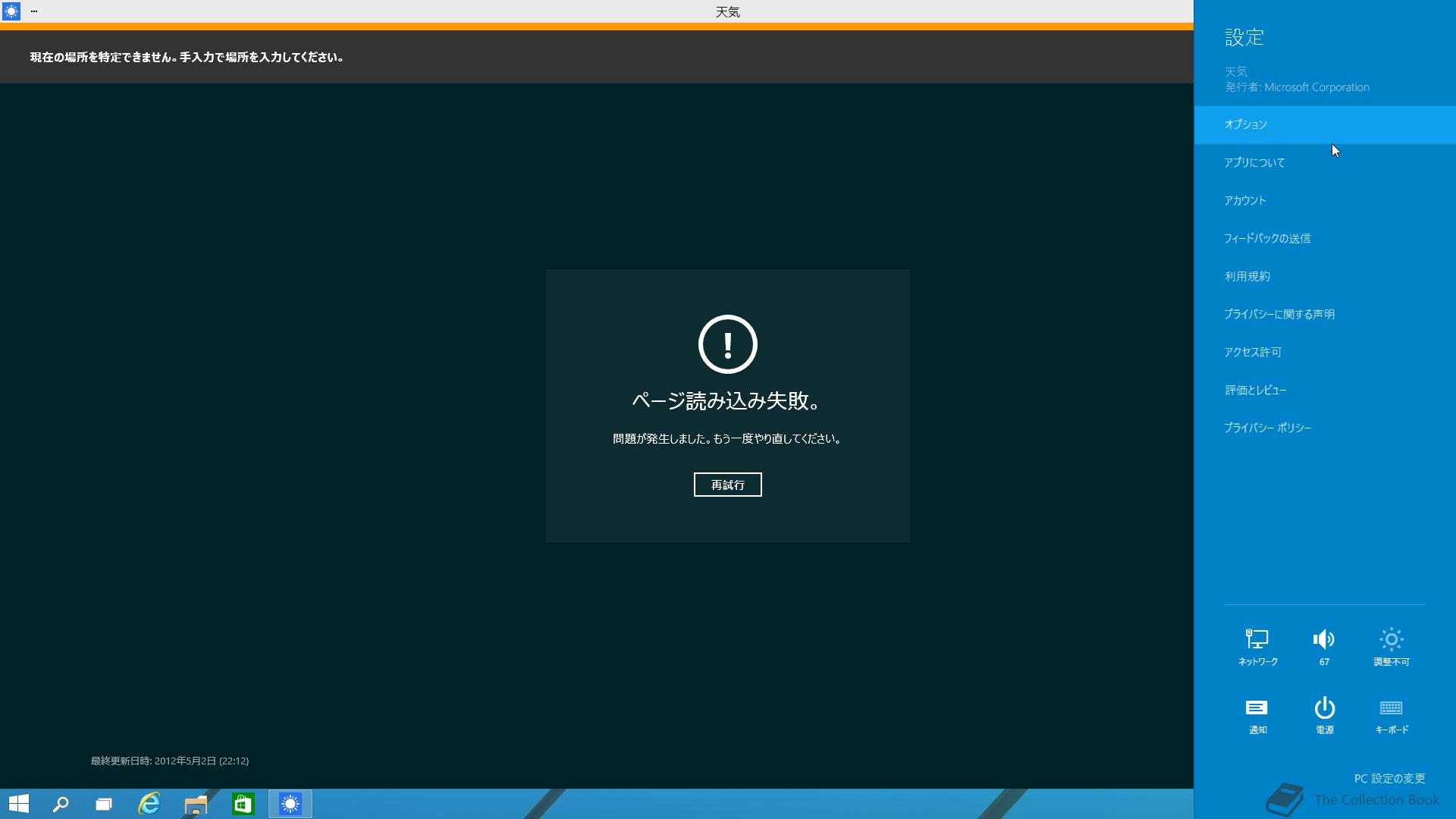
Task: Click the 再試行 retry button
Action: pos(728,485)
